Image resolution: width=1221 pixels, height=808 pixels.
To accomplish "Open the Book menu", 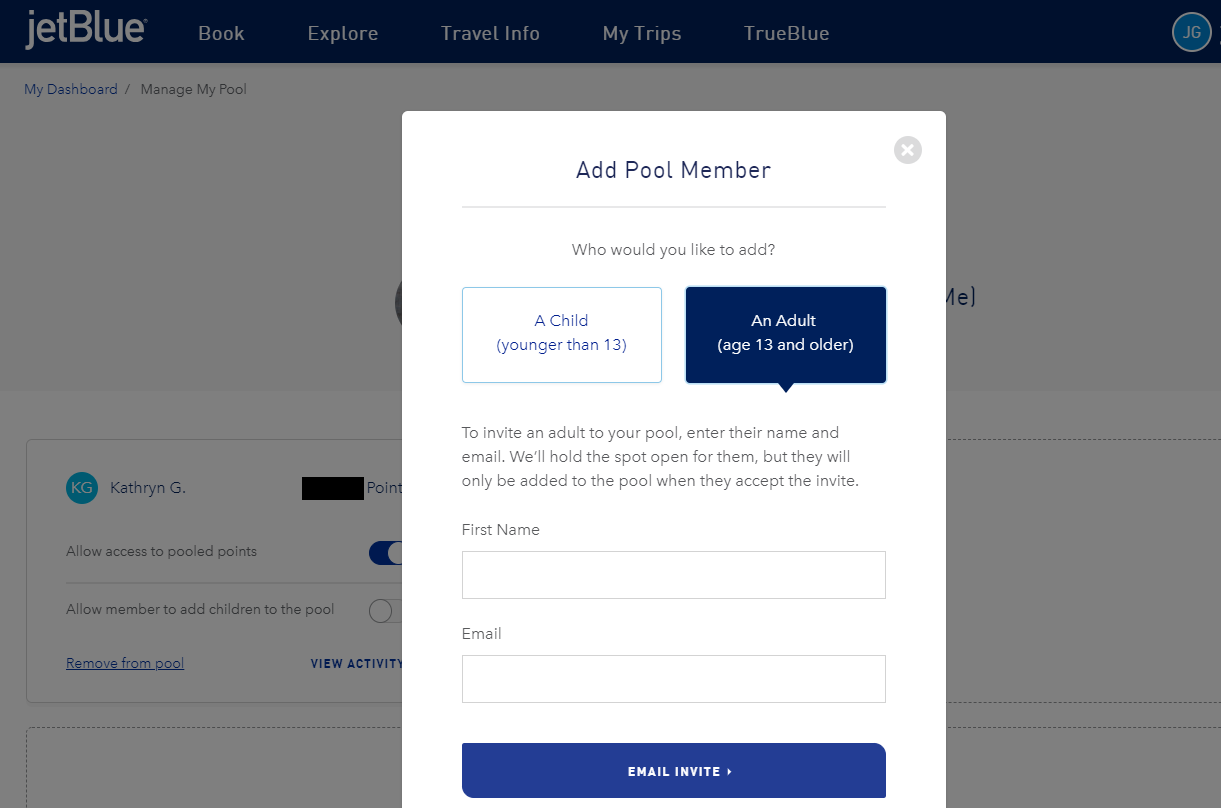I will pos(221,33).
